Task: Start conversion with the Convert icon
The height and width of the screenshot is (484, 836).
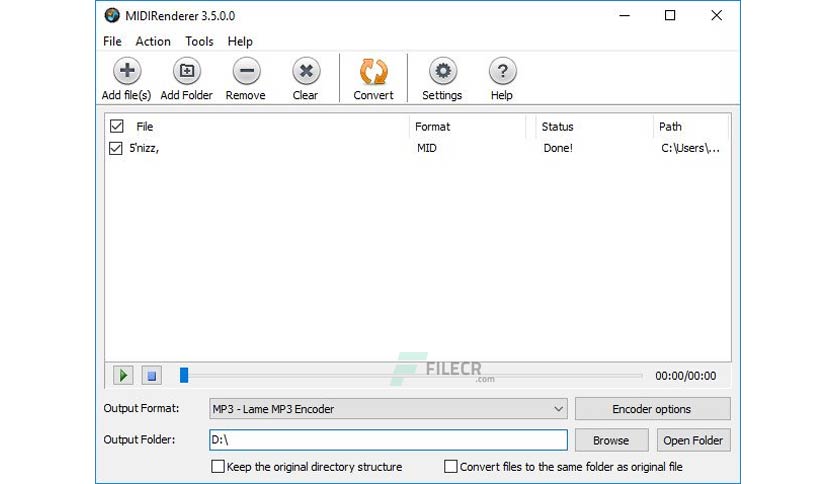Action: tap(373, 71)
